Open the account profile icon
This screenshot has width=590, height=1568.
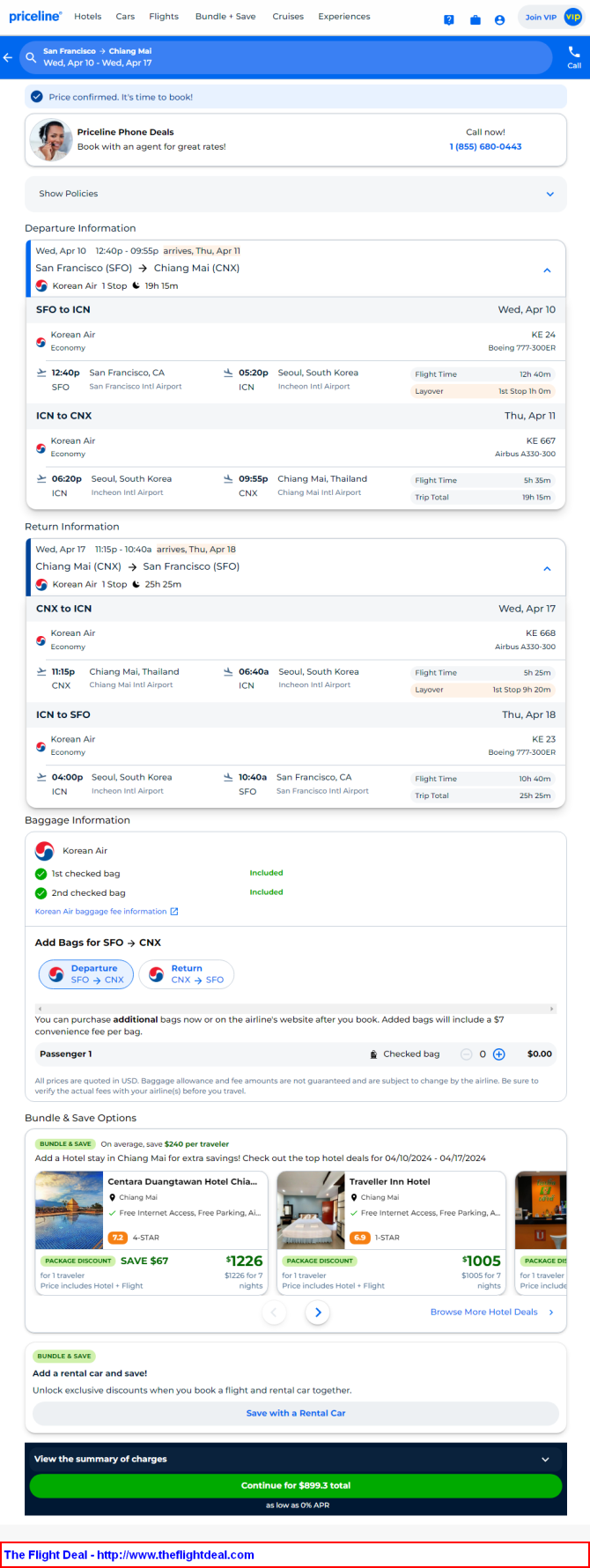tap(499, 19)
